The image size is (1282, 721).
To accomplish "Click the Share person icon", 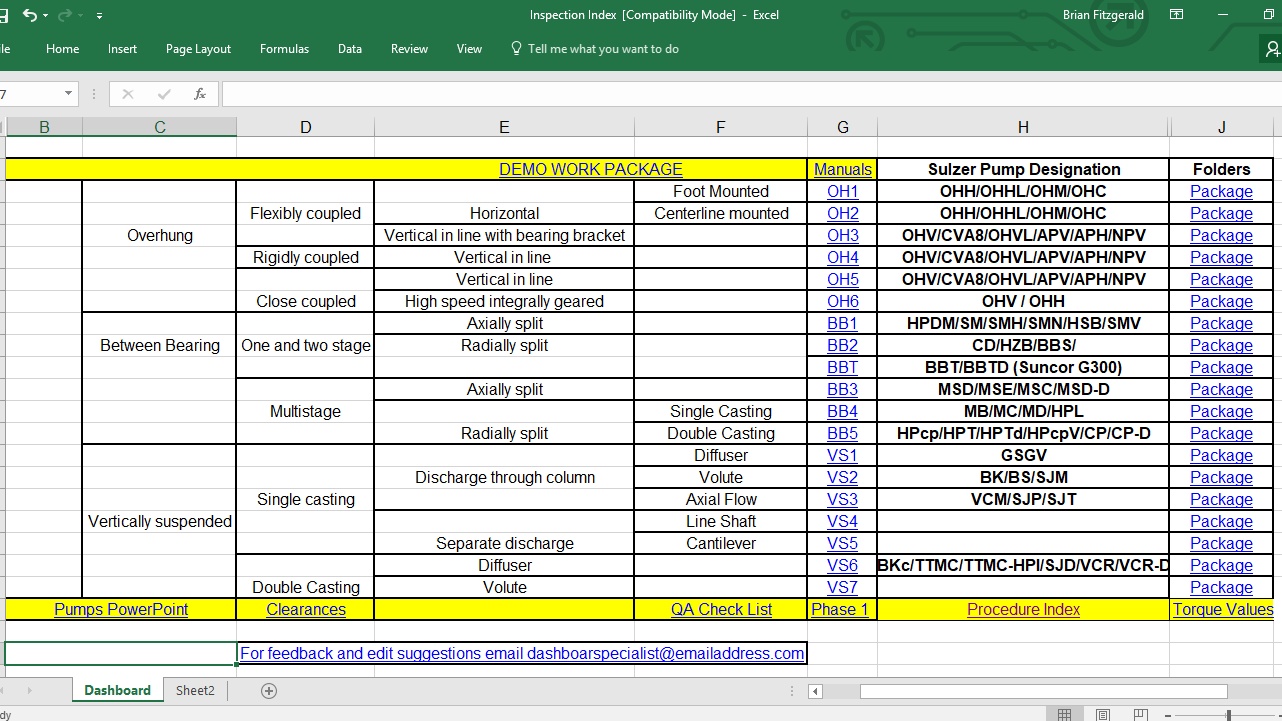I will click(1272, 49).
